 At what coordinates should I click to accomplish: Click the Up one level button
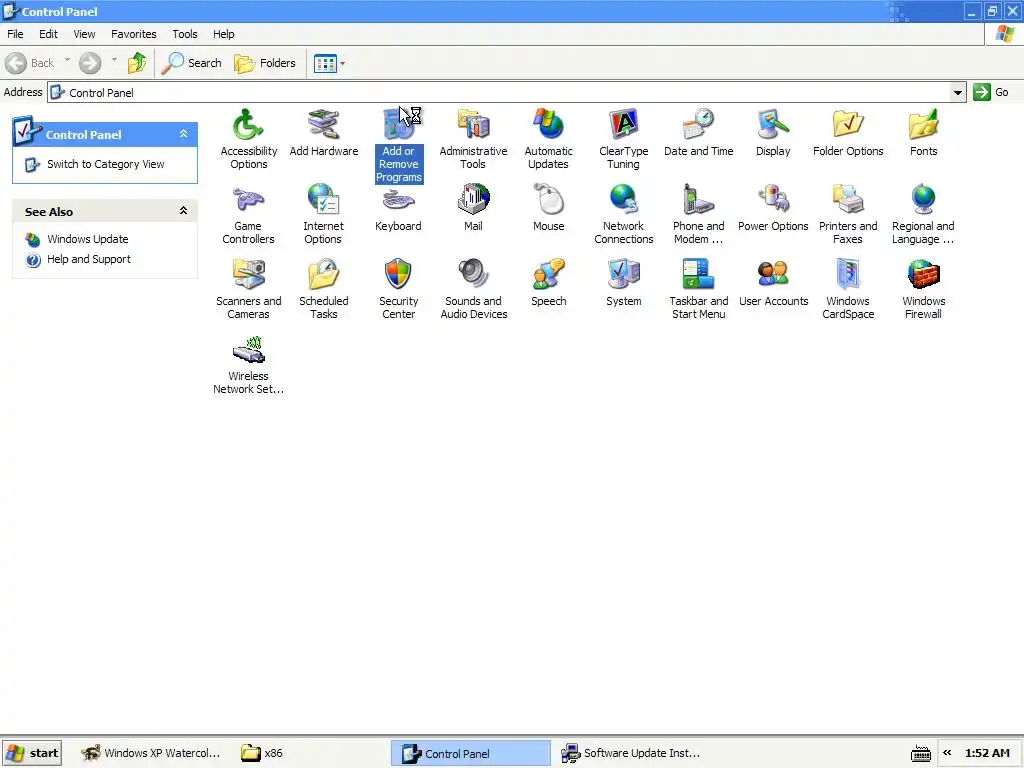[x=137, y=63]
